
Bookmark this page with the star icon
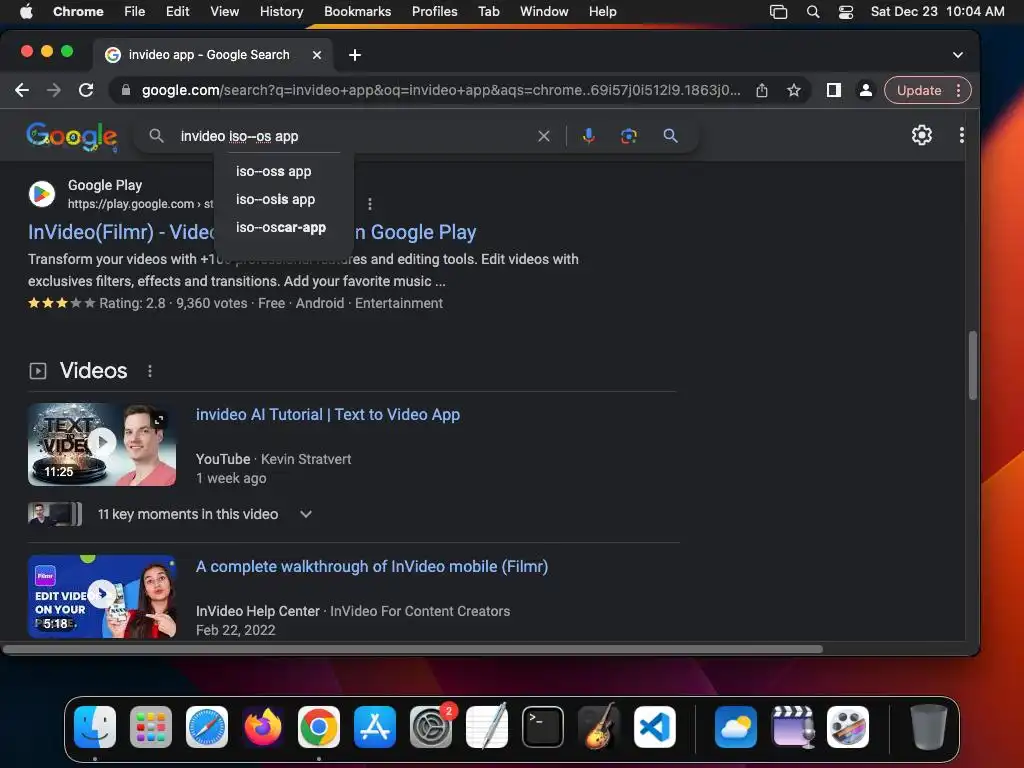click(793, 90)
